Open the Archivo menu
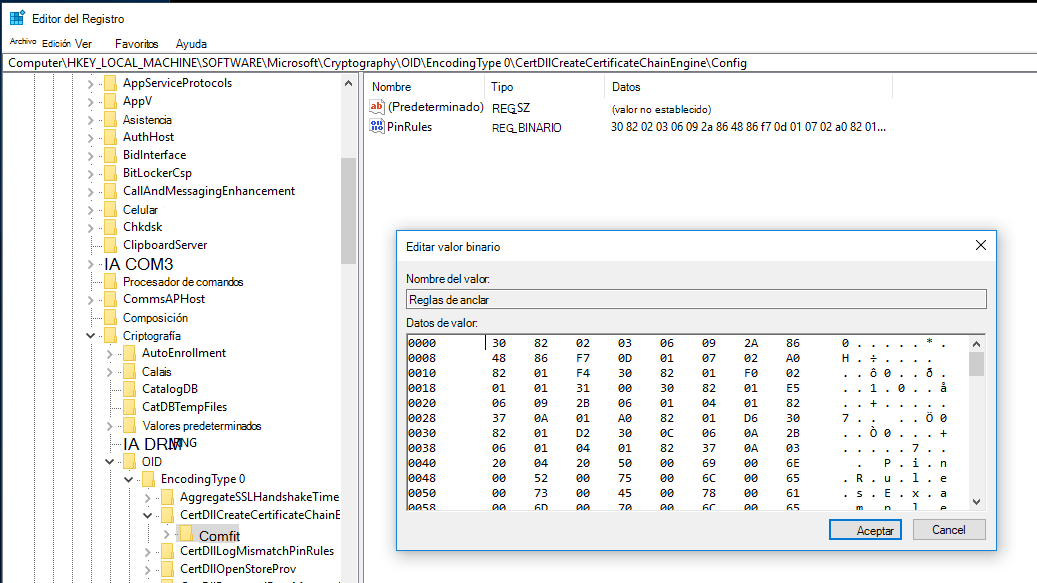 coord(22,42)
